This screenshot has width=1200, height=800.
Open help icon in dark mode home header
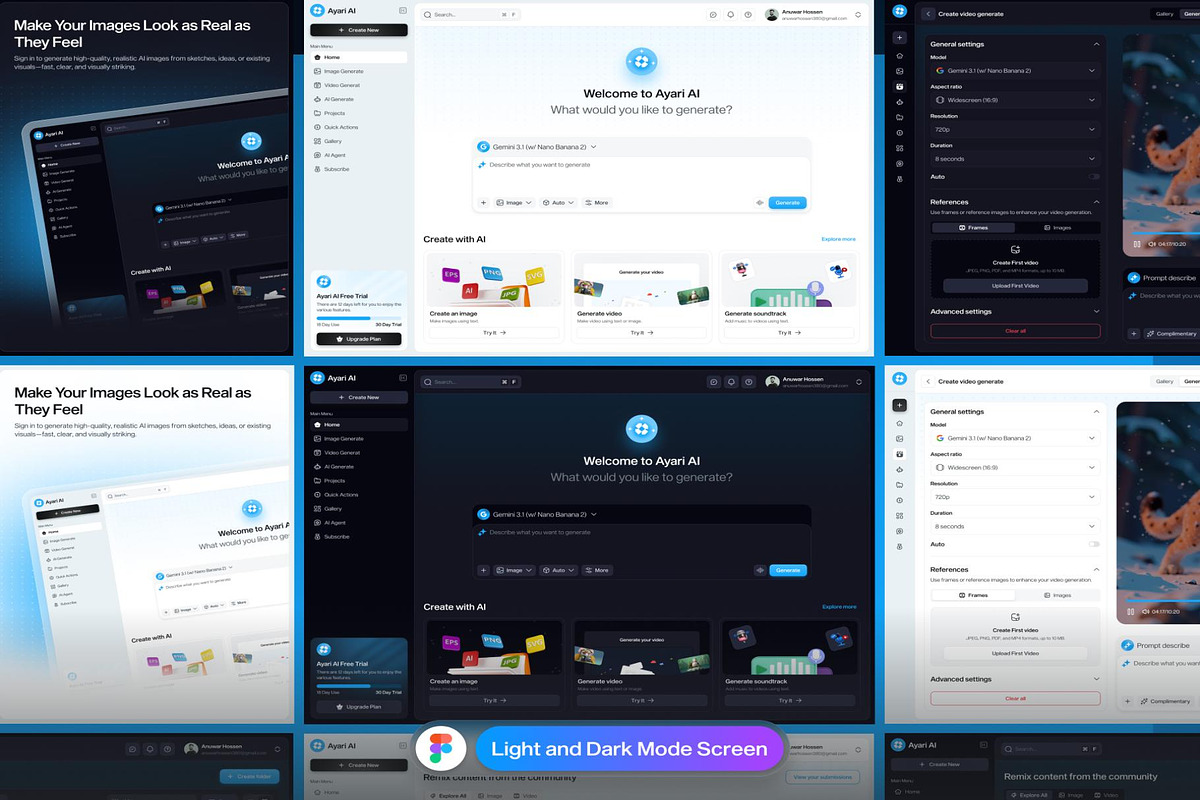click(748, 382)
